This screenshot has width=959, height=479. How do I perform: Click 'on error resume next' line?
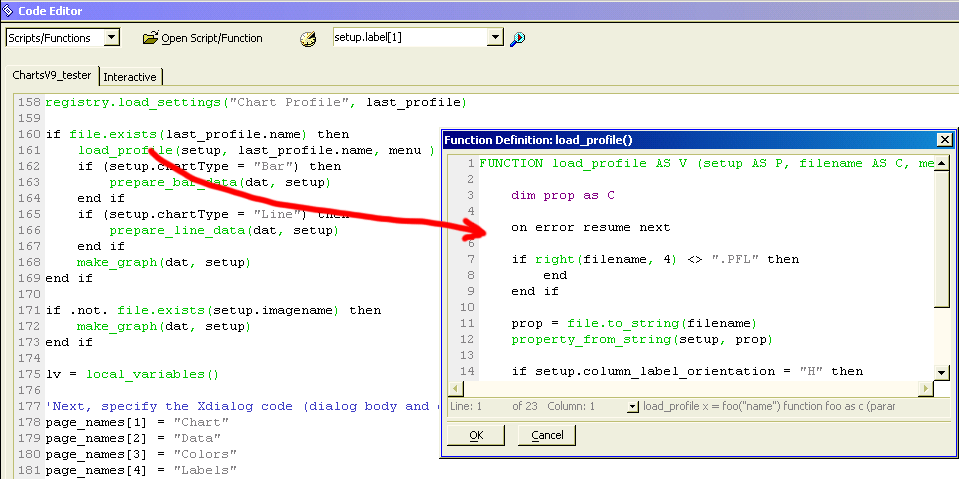pos(591,227)
